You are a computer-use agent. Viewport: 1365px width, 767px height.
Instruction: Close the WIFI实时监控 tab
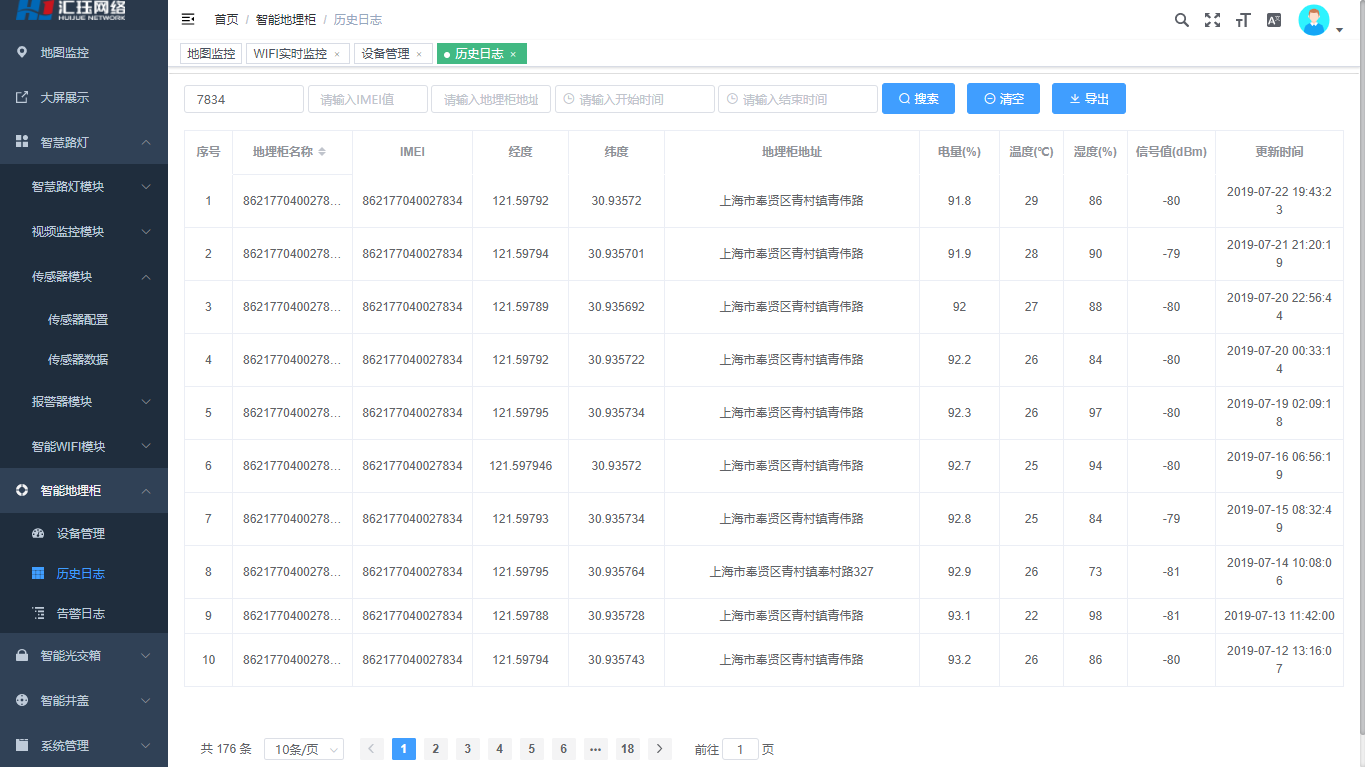point(337,54)
